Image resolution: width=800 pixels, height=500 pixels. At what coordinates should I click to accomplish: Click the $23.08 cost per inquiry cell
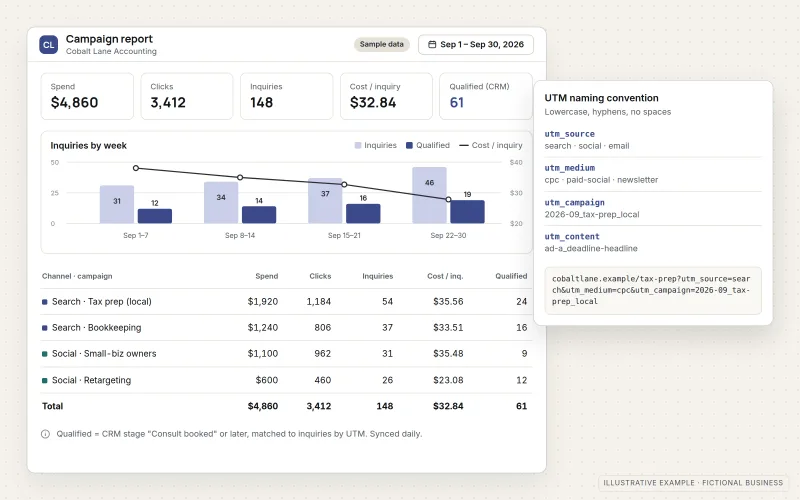coord(448,380)
